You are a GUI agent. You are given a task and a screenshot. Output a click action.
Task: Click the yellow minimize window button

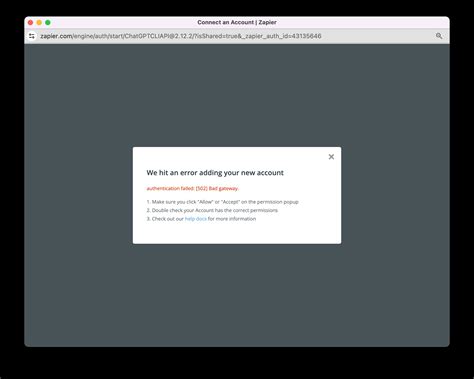(39, 22)
